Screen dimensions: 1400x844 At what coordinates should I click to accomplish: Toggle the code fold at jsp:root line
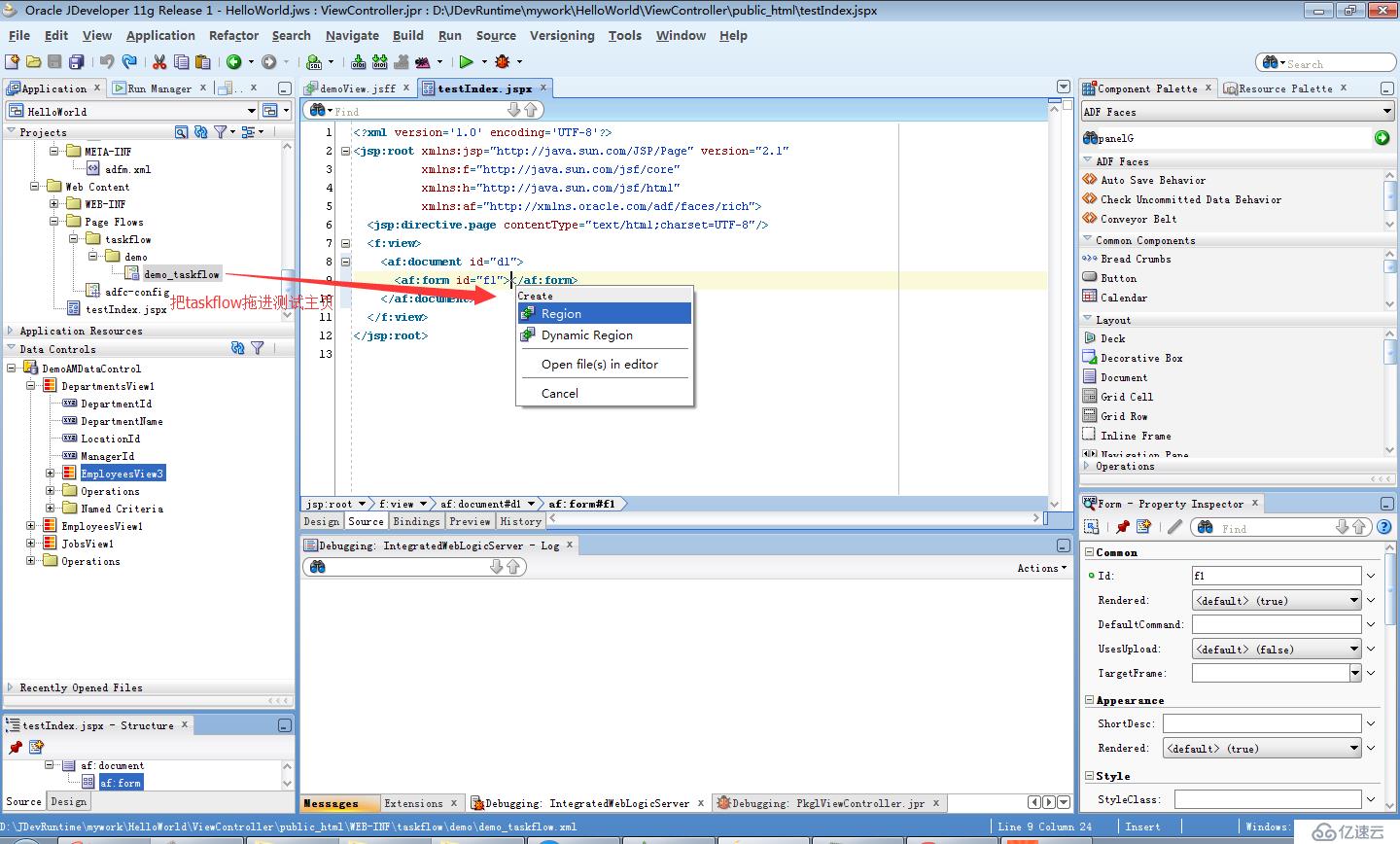344,151
